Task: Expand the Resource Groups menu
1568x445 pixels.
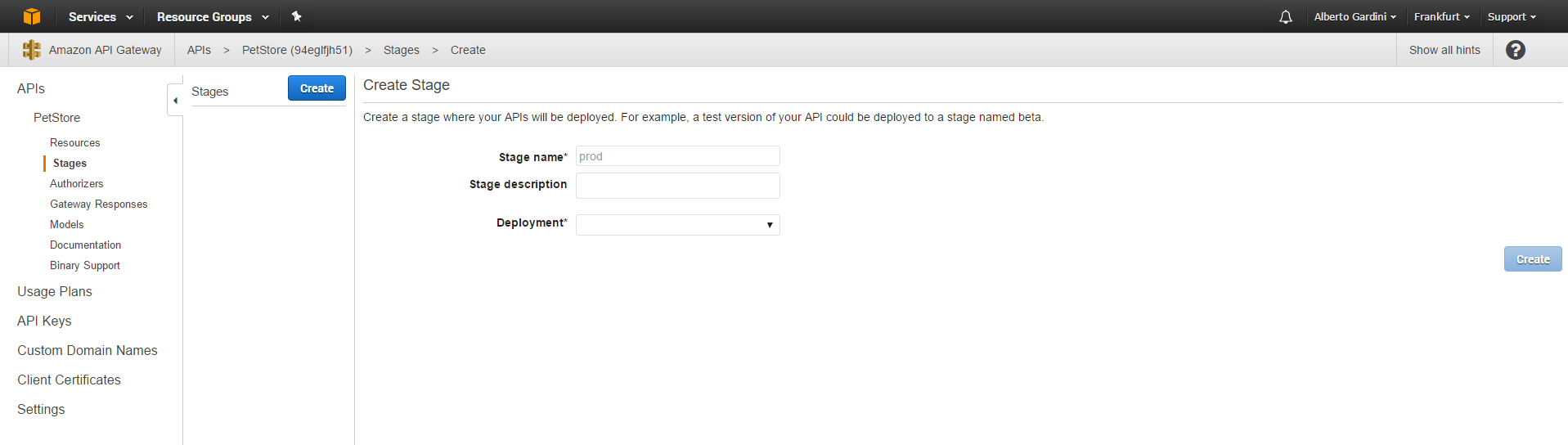Action: point(212,17)
